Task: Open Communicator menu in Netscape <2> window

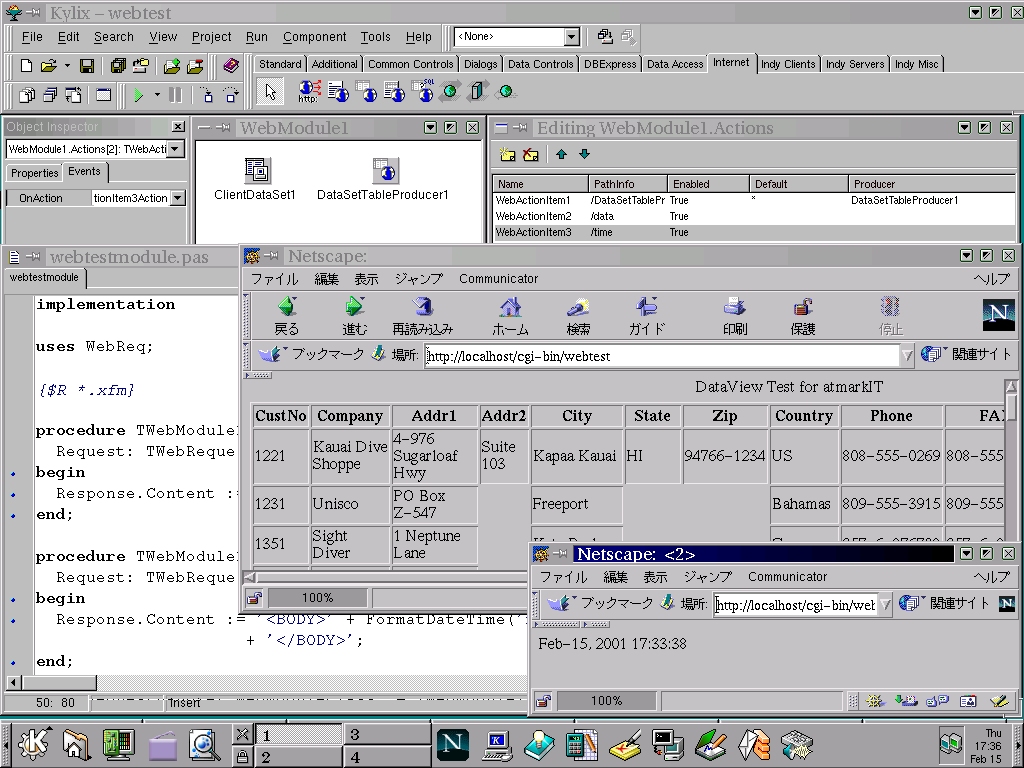Action: (x=788, y=577)
